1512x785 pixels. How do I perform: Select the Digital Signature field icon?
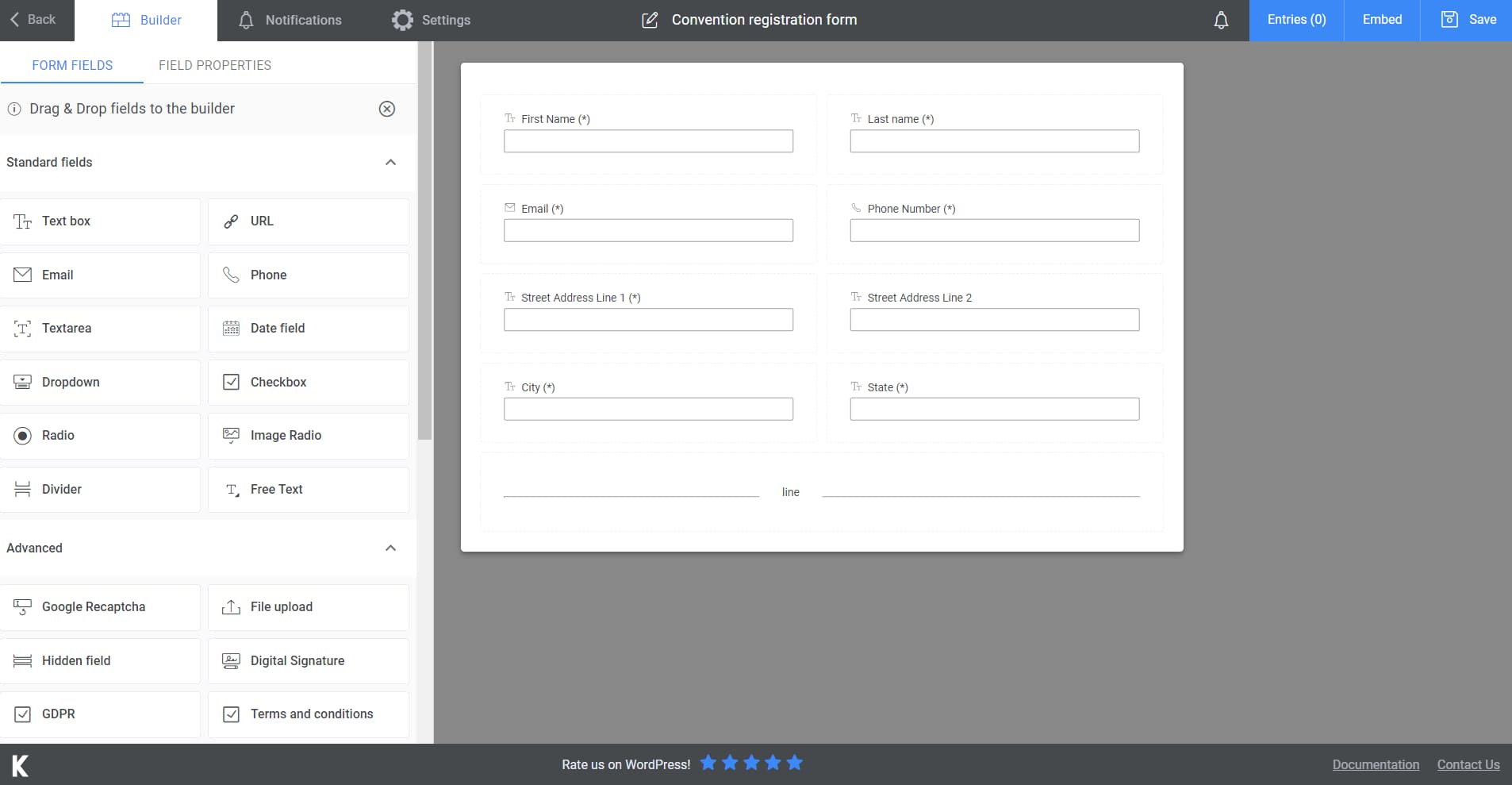(x=231, y=660)
